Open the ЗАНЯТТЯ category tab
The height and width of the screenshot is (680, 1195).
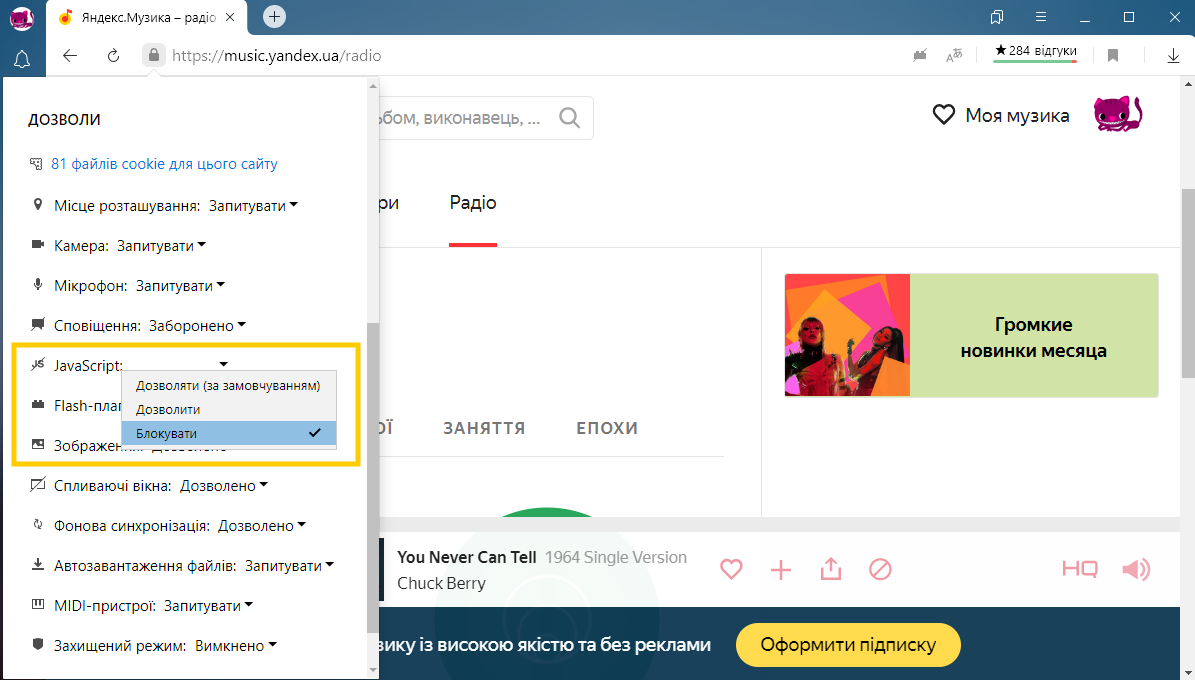click(x=484, y=428)
